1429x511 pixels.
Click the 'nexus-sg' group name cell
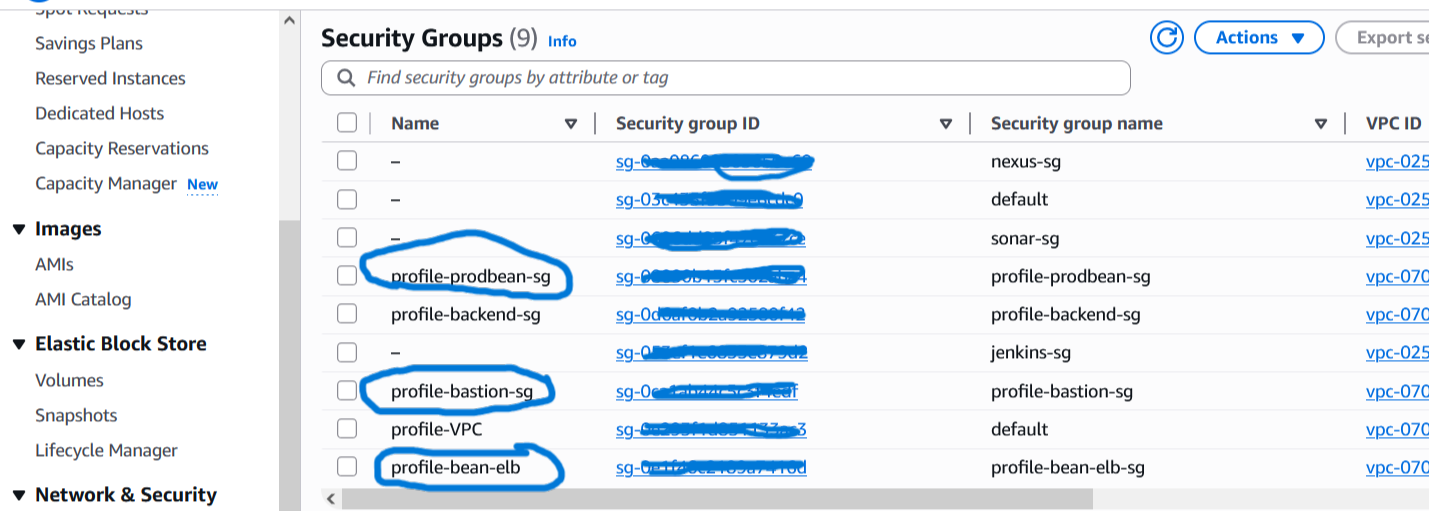1026,161
